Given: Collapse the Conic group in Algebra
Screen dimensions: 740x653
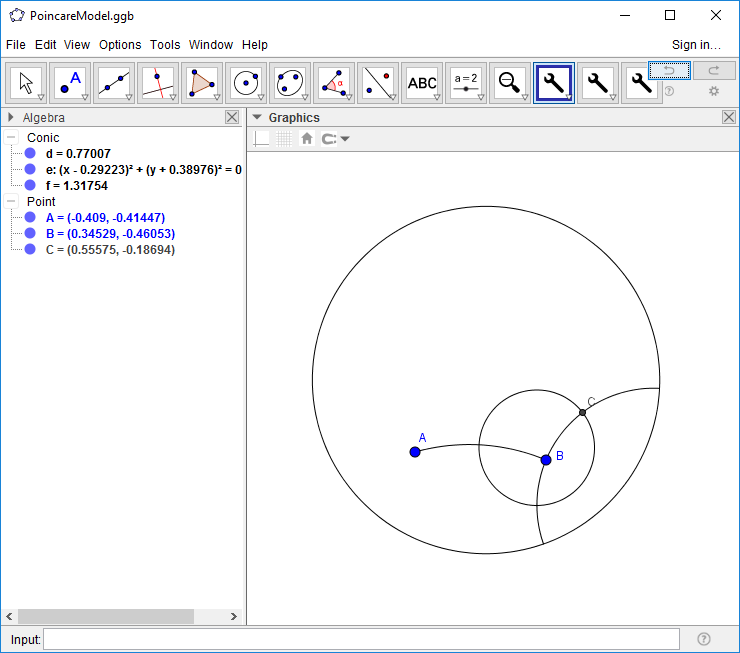Looking at the screenshot, I should pos(11,138).
